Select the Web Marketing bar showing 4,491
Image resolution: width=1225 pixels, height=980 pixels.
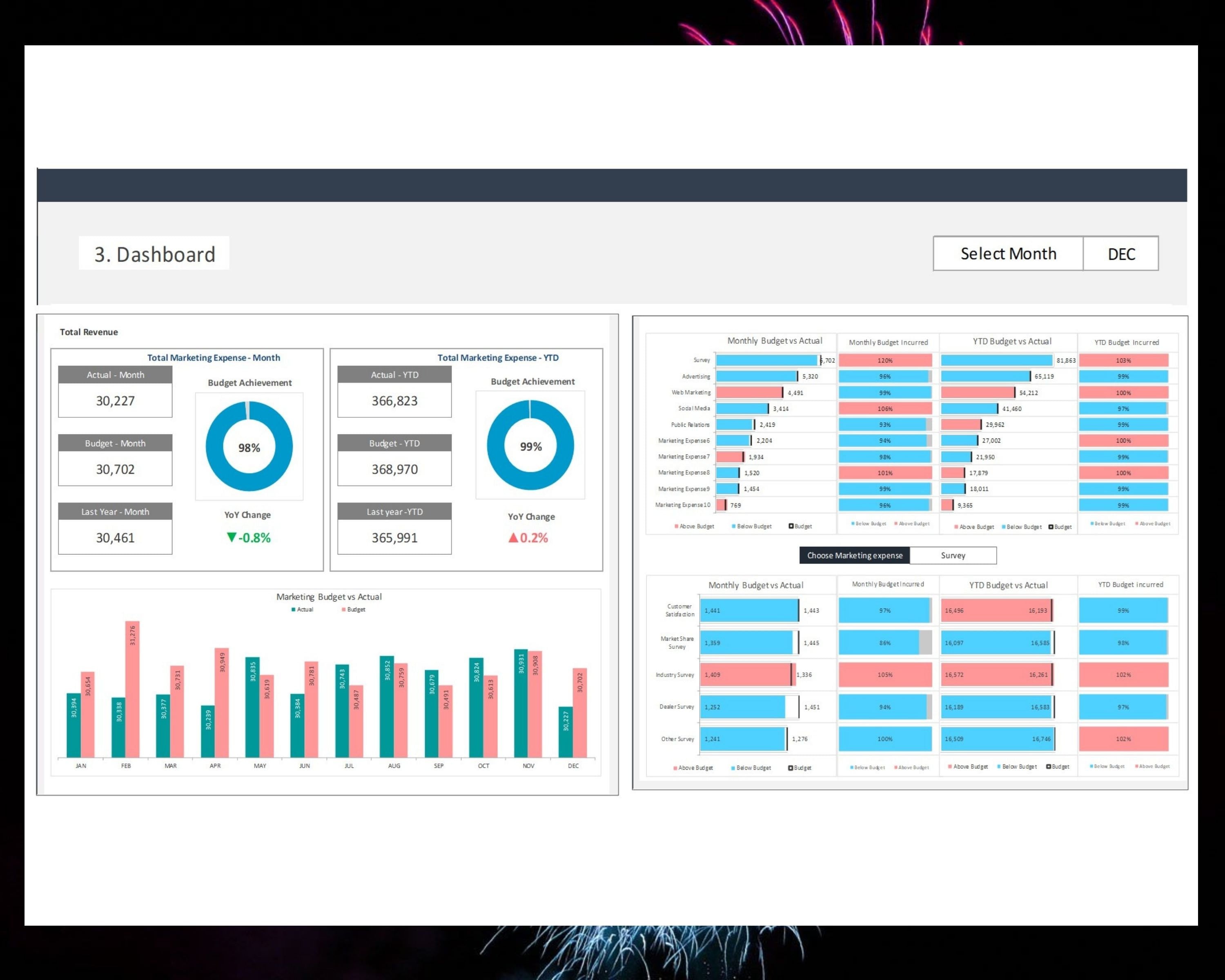click(x=748, y=392)
